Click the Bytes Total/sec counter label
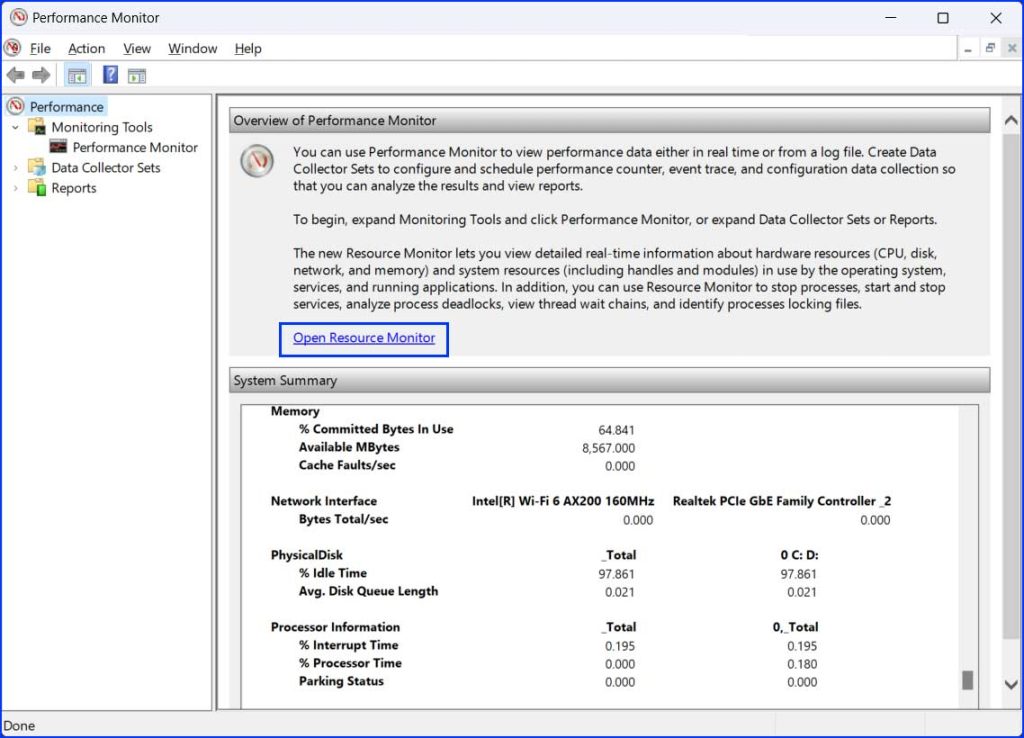Screen dimensions: 1024x738 (x=344, y=519)
